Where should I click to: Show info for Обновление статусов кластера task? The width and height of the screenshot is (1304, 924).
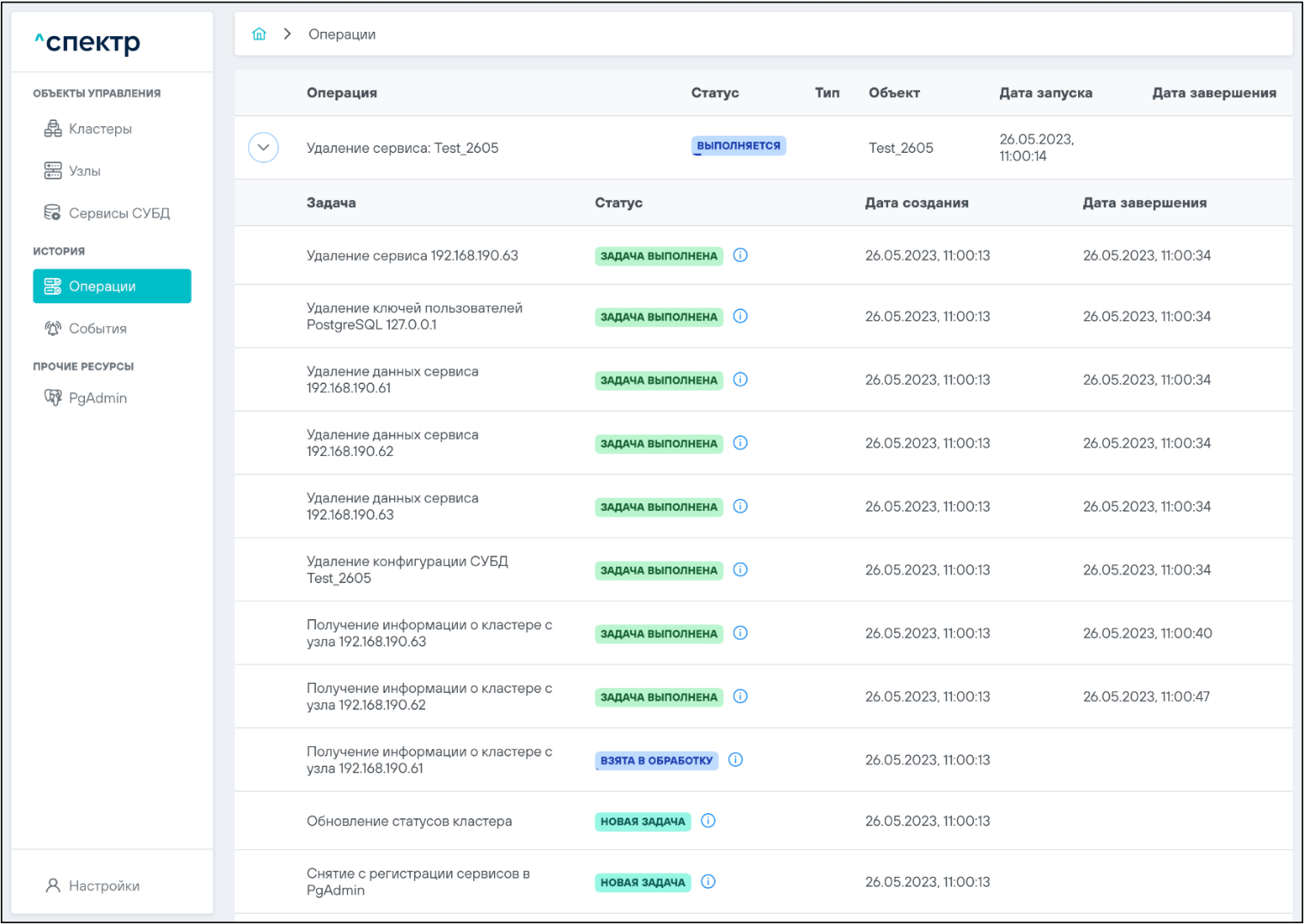(708, 821)
